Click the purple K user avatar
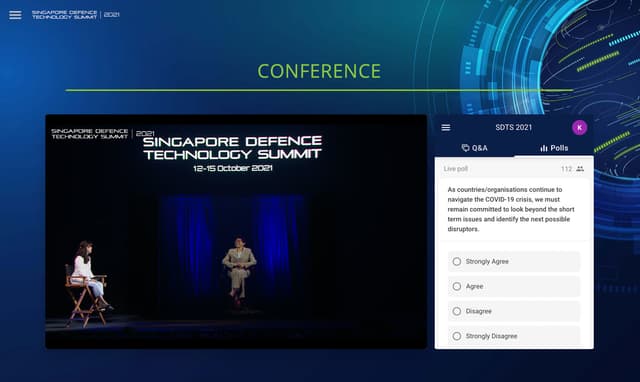Viewport: 640px width, 382px height. point(579,128)
